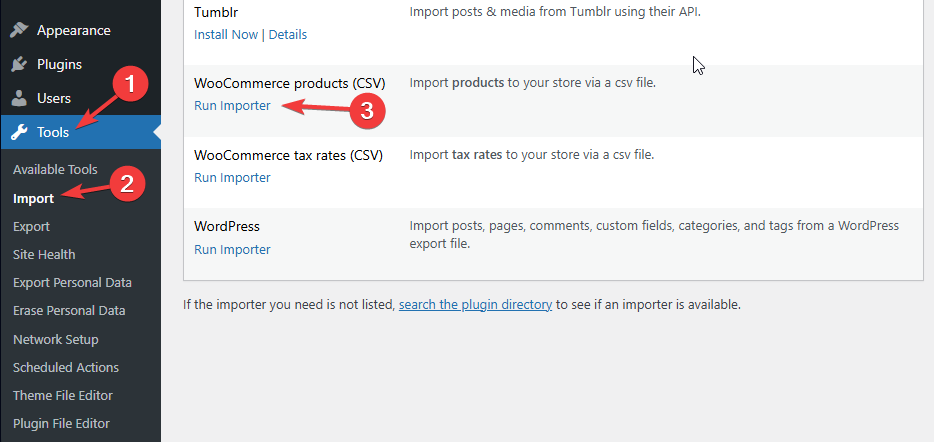Open the Plugin File Editor
Screen dimensions: 934x442
pos(61,423)
